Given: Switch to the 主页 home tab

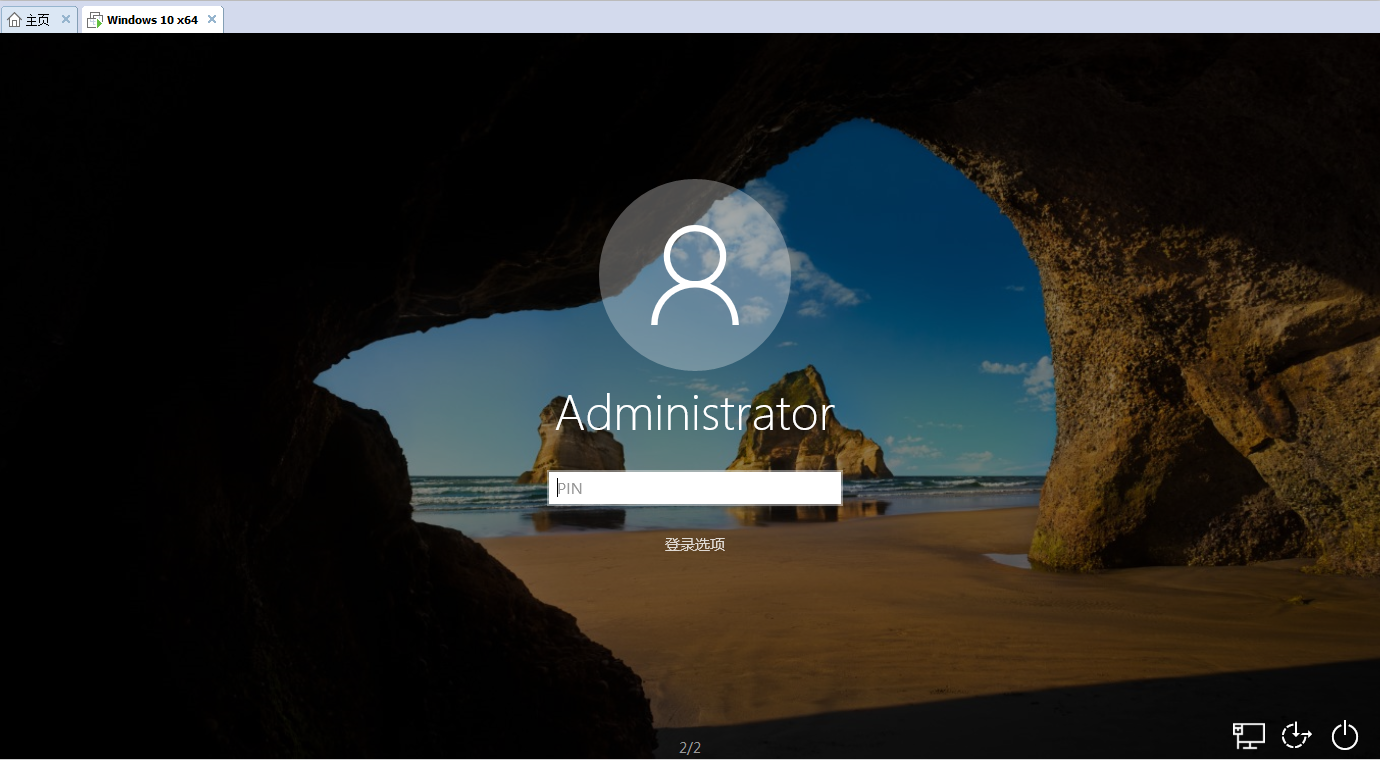Looking at the screenshot, I should click(x=38, y=19).
